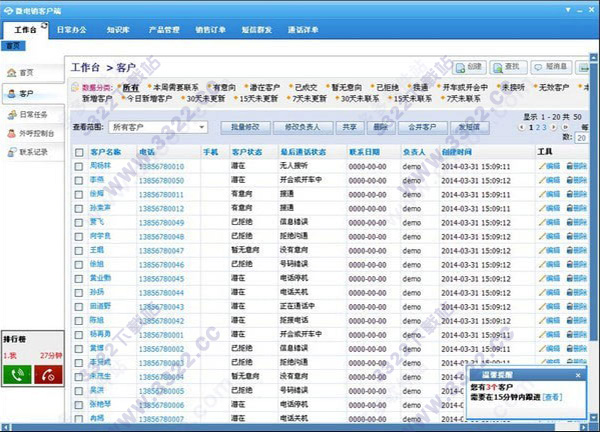Jump to last page with pagination arrow

pos(565,127)
